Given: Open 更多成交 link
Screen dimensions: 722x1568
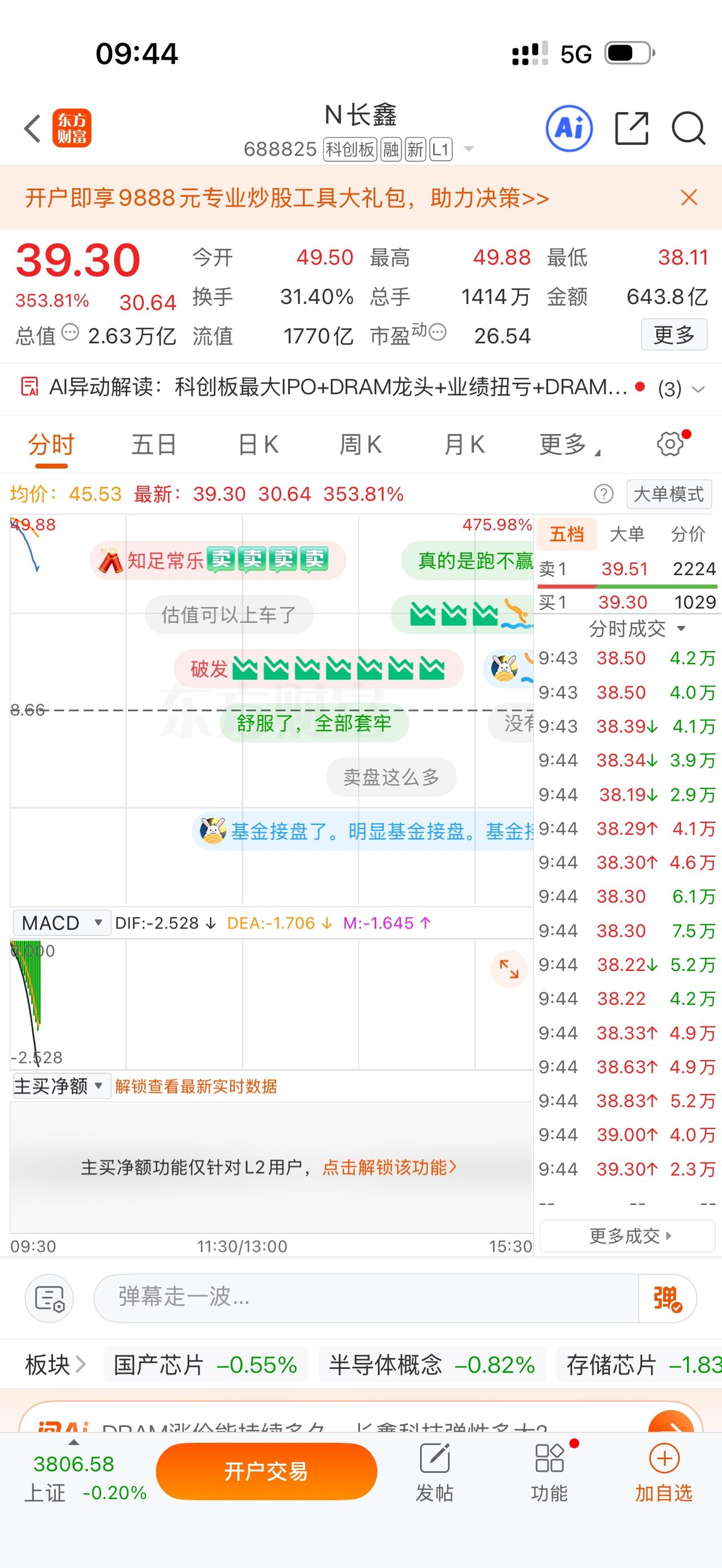Looking at the screenshot, I should pyautogui.click(x=628, y=1236).
